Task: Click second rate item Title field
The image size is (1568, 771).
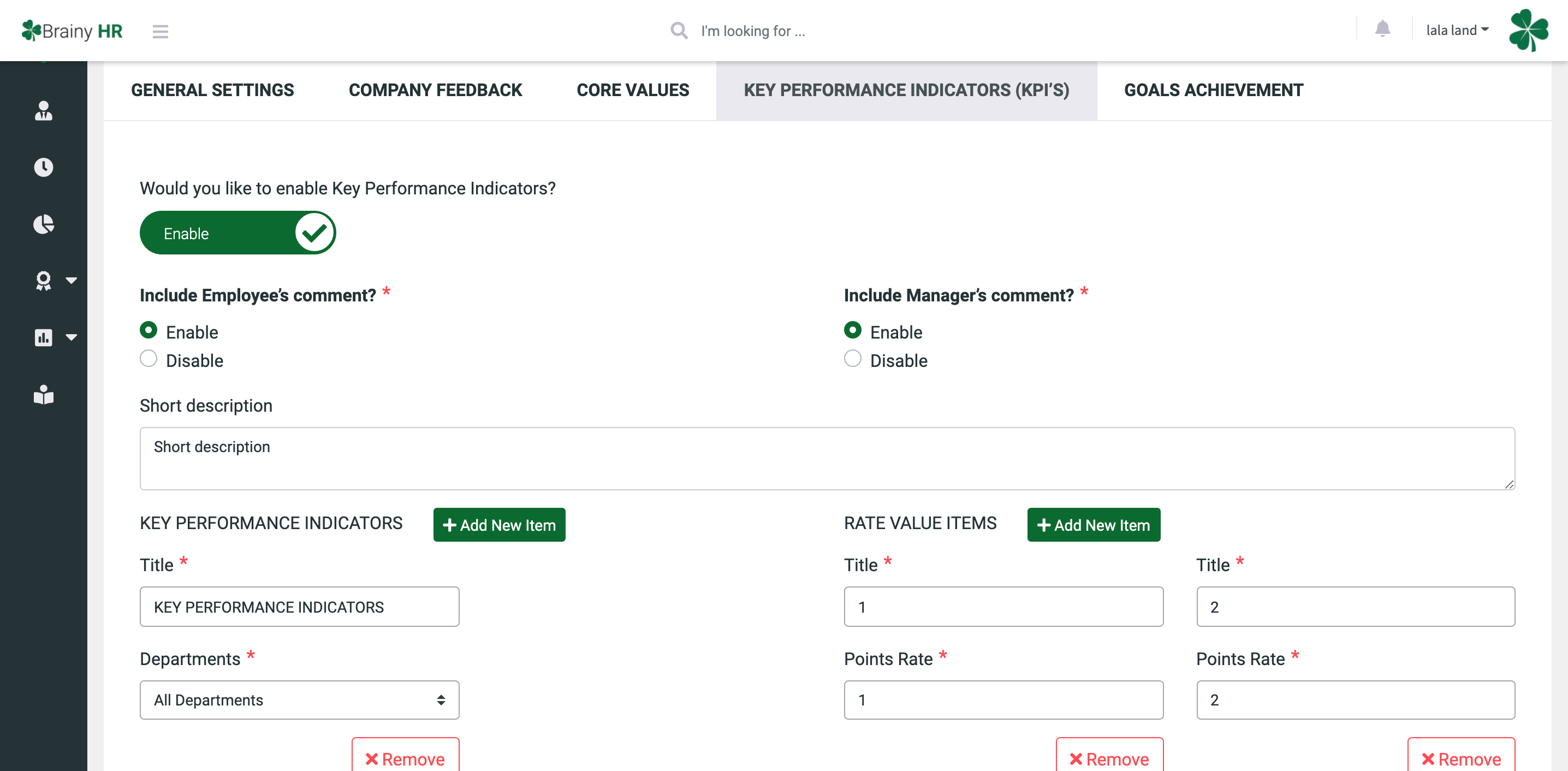Action: 1356,607
